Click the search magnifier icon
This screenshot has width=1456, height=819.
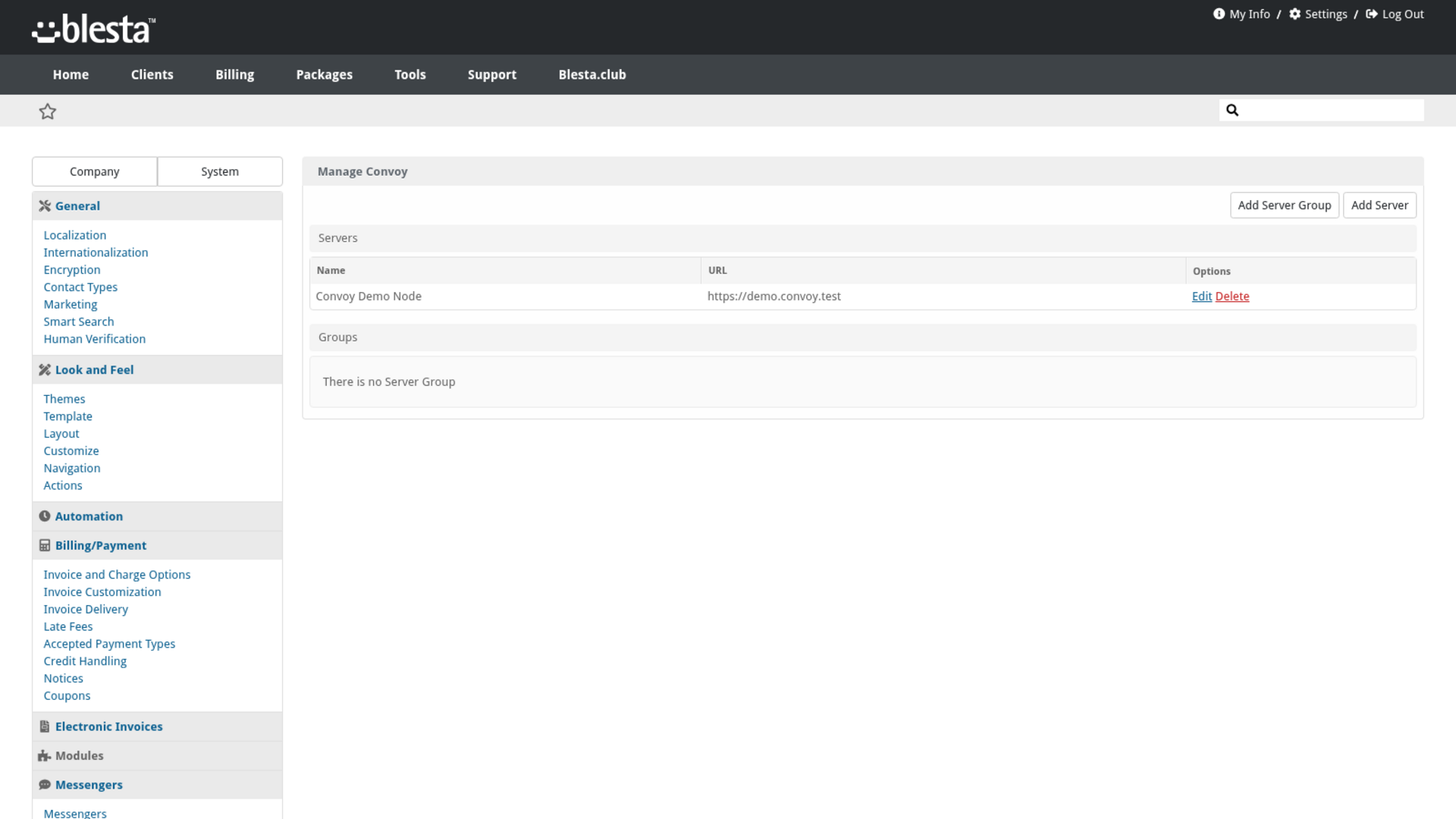[x=1232, y=110]
